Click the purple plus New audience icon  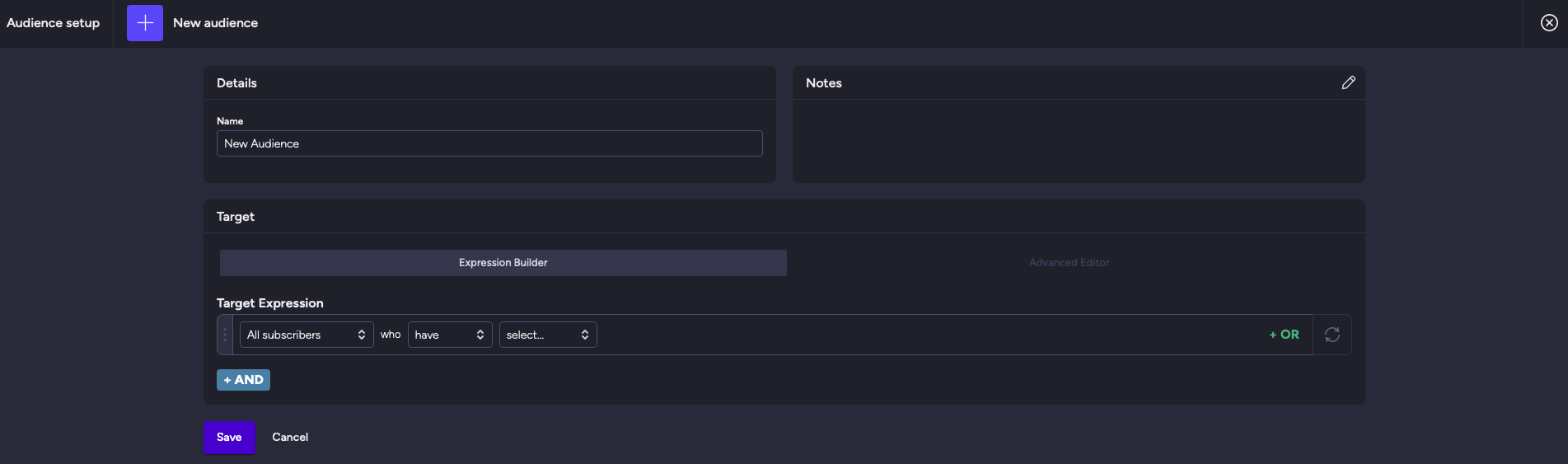tap(145, 23)
